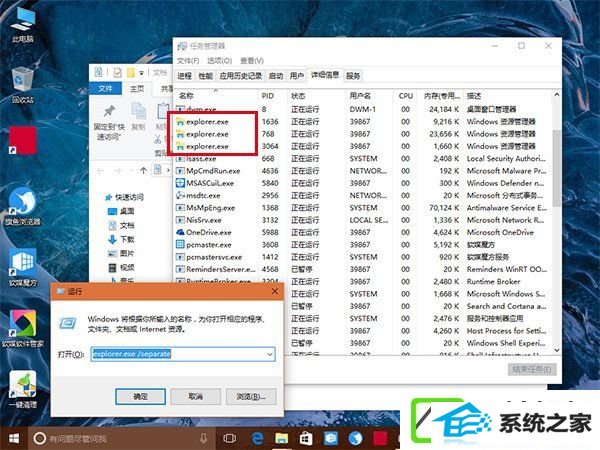Click the Task View taskbar icon

230,439
